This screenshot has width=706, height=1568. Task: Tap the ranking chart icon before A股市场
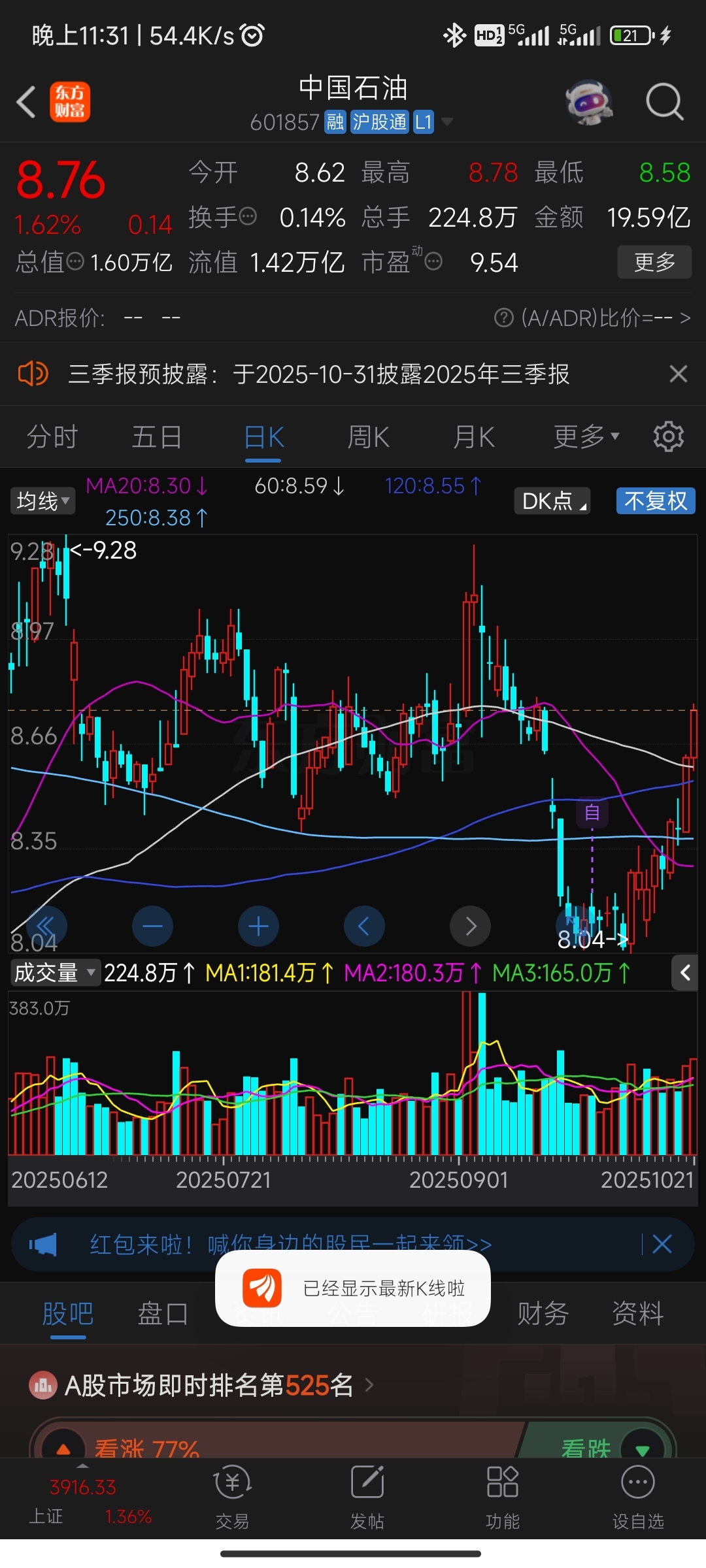coord(43,1384)
